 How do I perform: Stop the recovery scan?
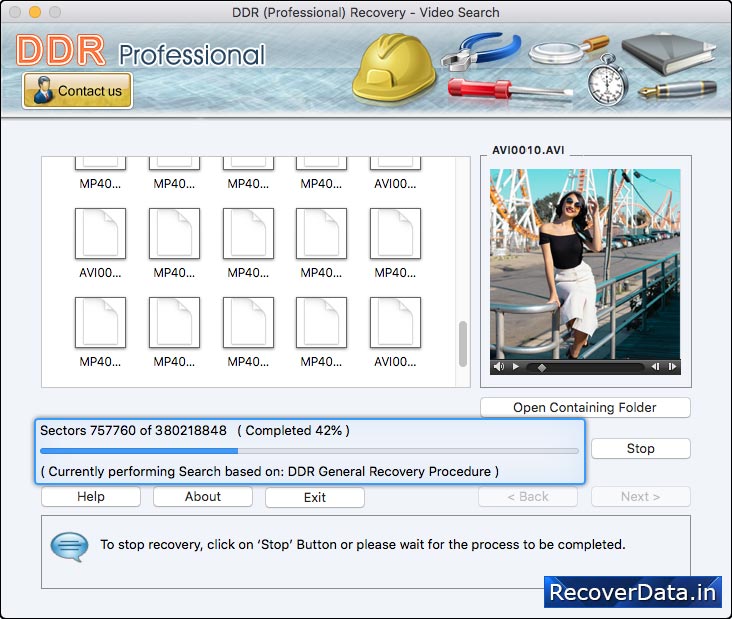click(x=640, y=448)
